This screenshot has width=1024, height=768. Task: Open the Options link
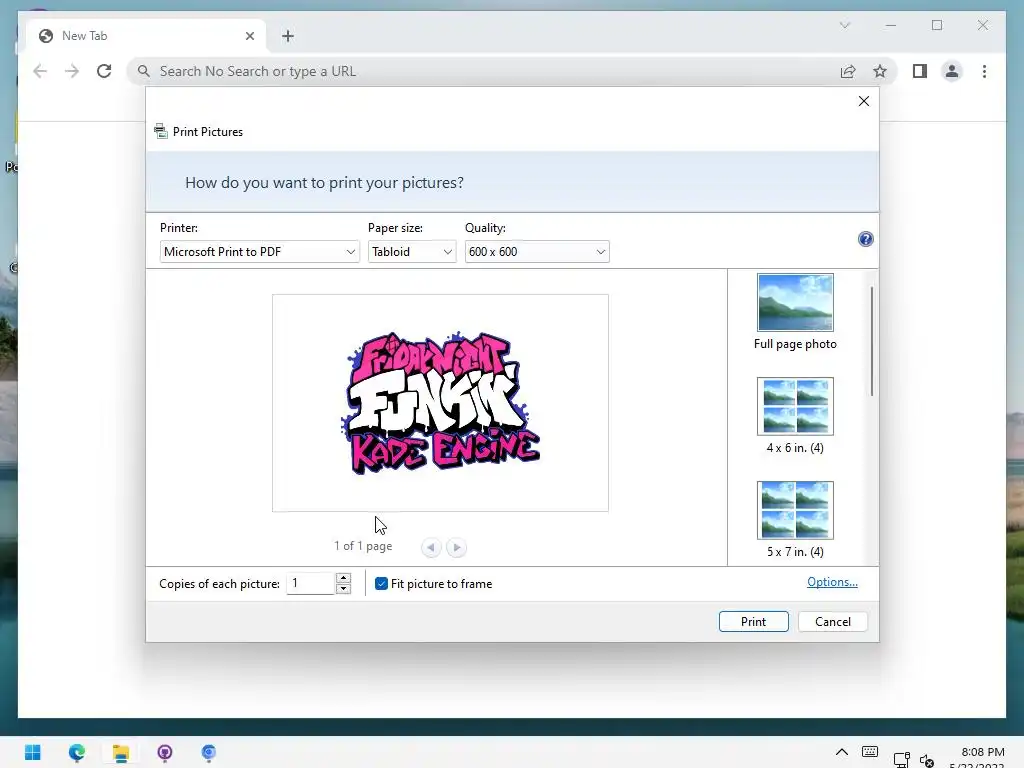(832, 582)
